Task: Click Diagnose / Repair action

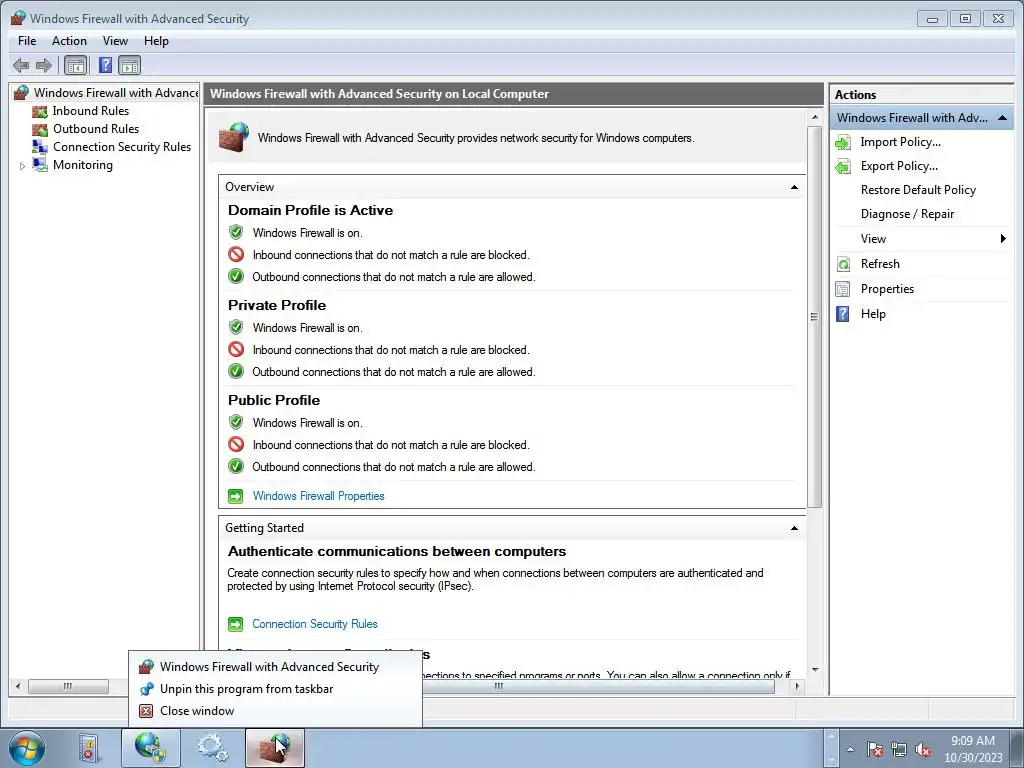Action: point(907,214)
